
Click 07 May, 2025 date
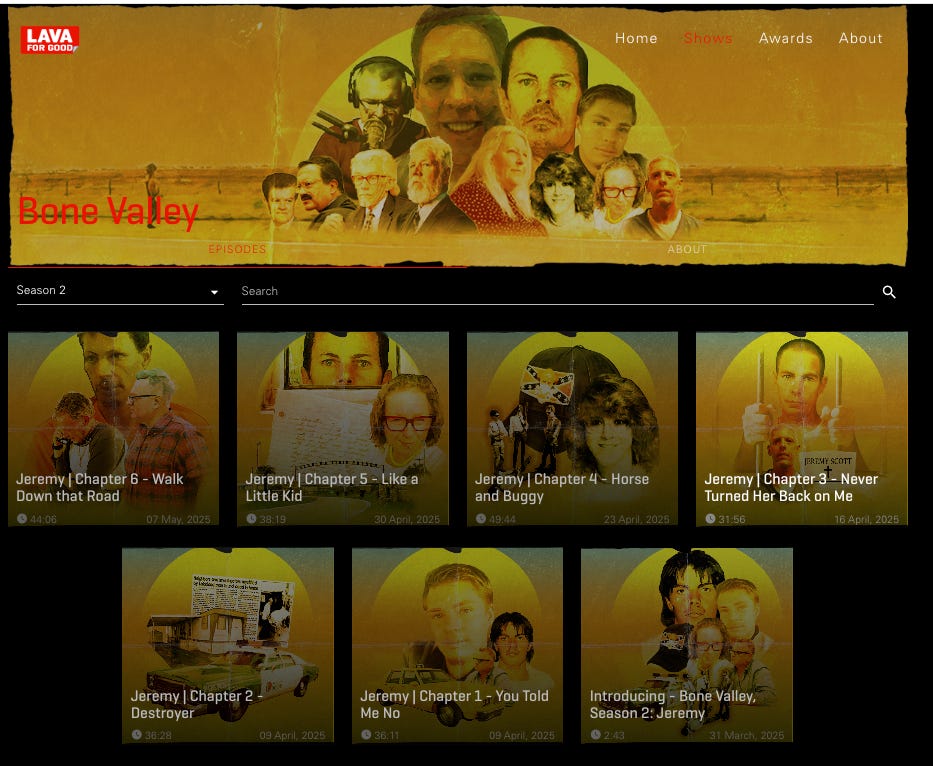point(179,520)
